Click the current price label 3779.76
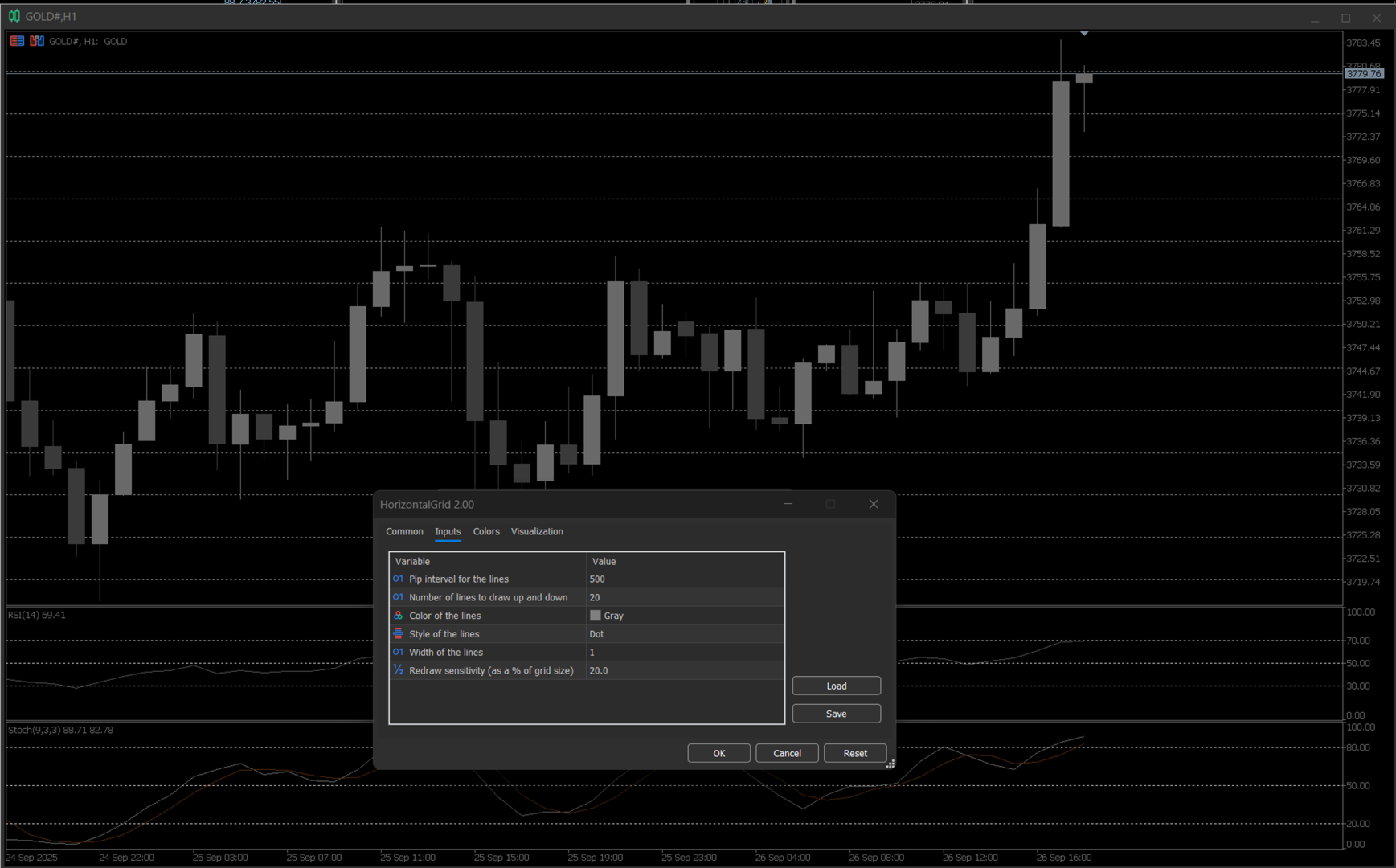1396x868 pixels. [x=1363, y=73]
